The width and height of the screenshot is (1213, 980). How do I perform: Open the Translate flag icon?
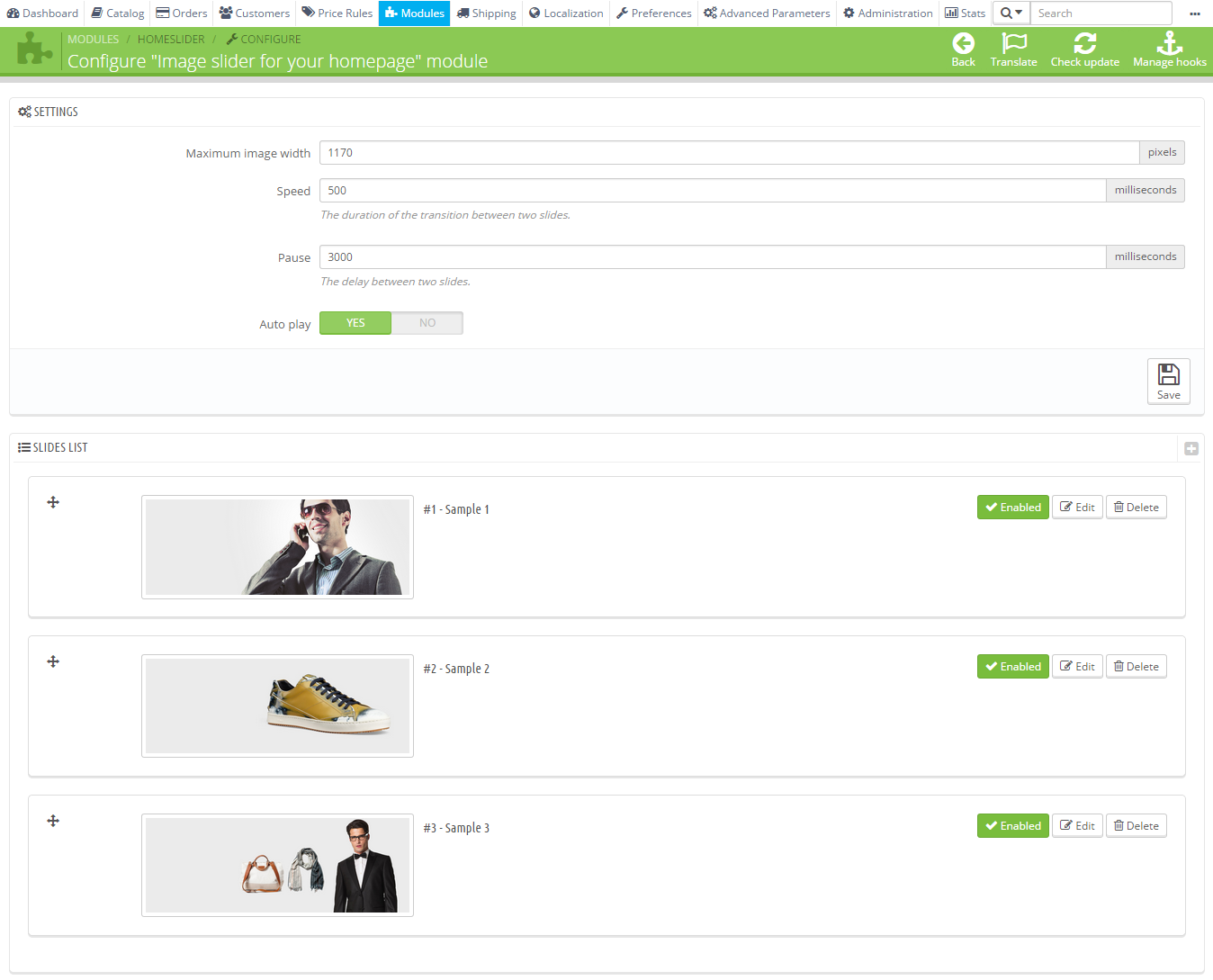1014,43
